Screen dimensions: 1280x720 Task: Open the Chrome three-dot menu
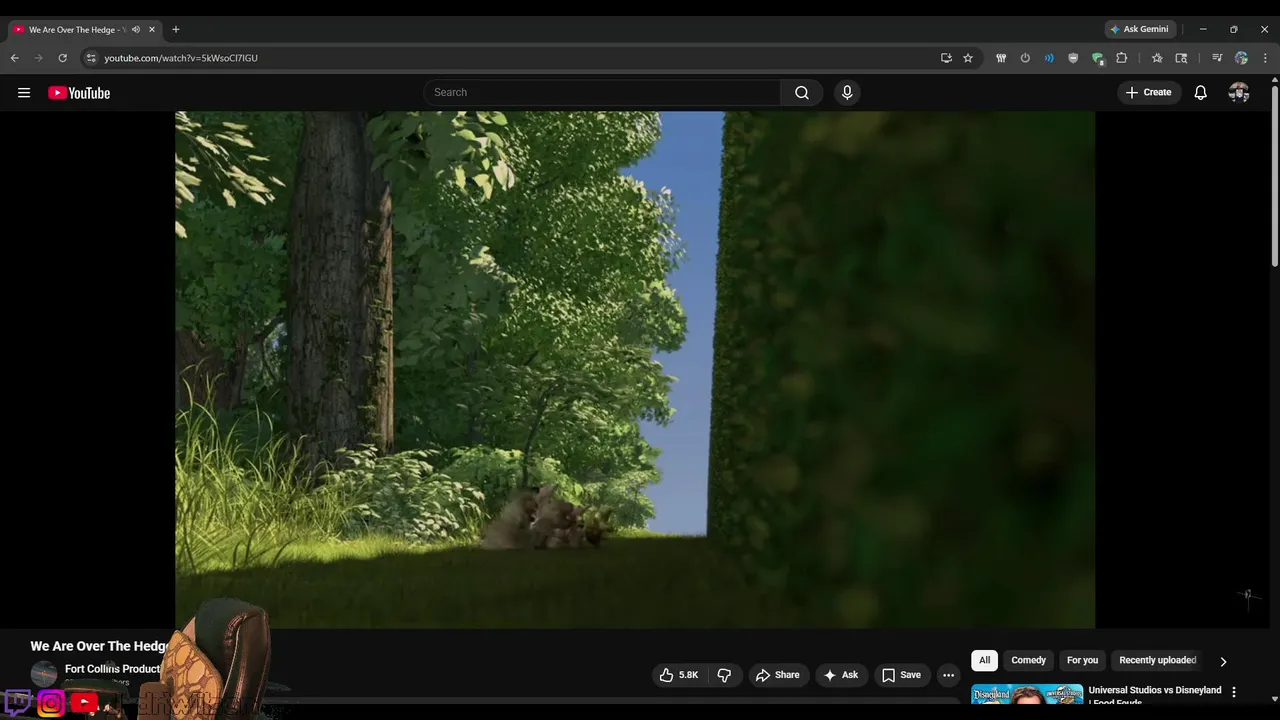(1265, 58)
